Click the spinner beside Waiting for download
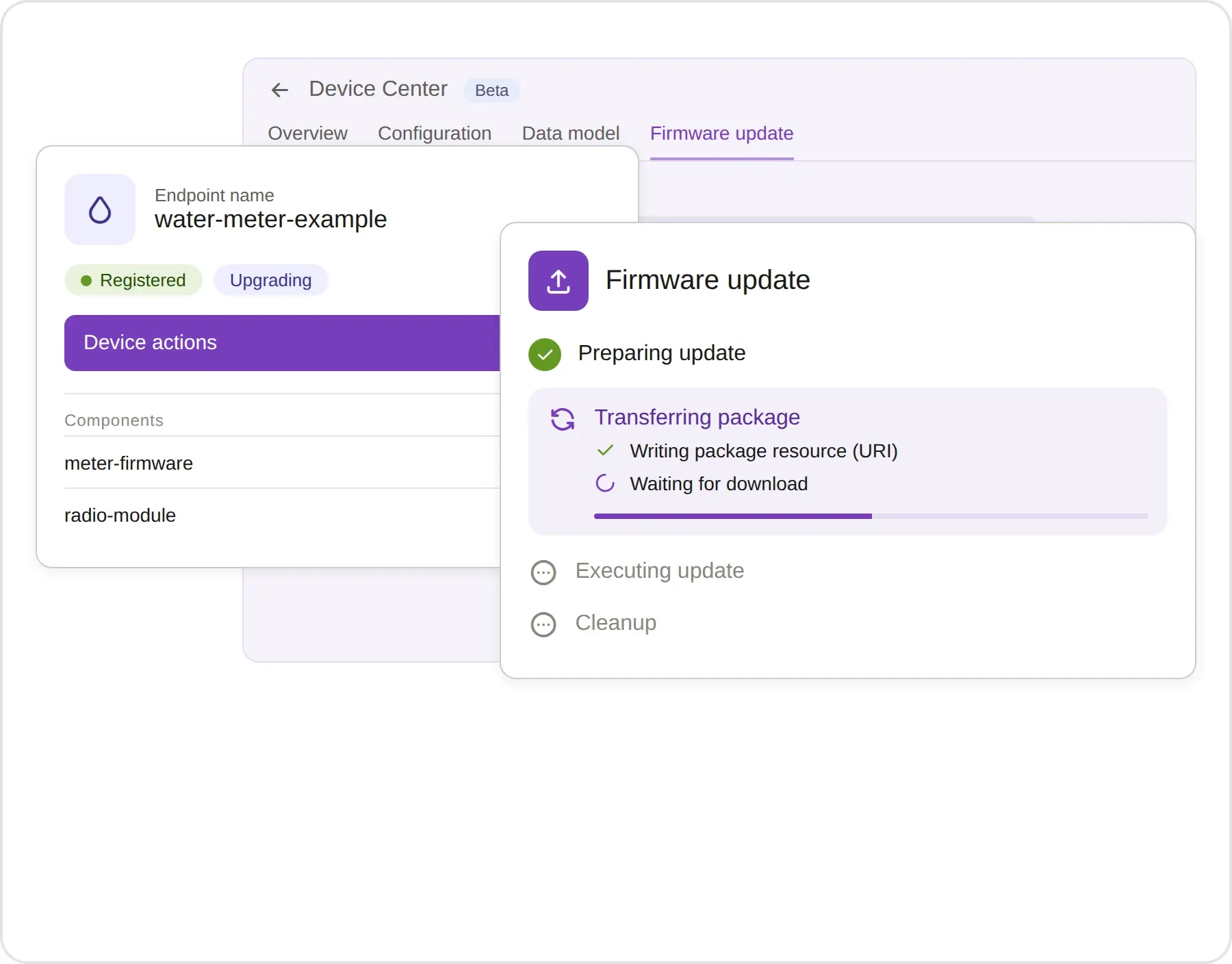 tap(605, 483)
